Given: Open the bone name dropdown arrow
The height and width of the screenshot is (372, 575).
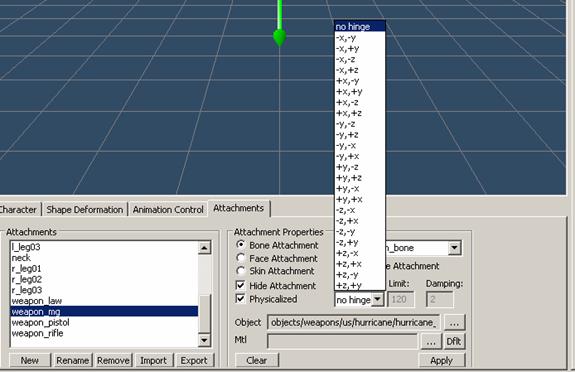Looking at the screenshot, I should [454, 248].
